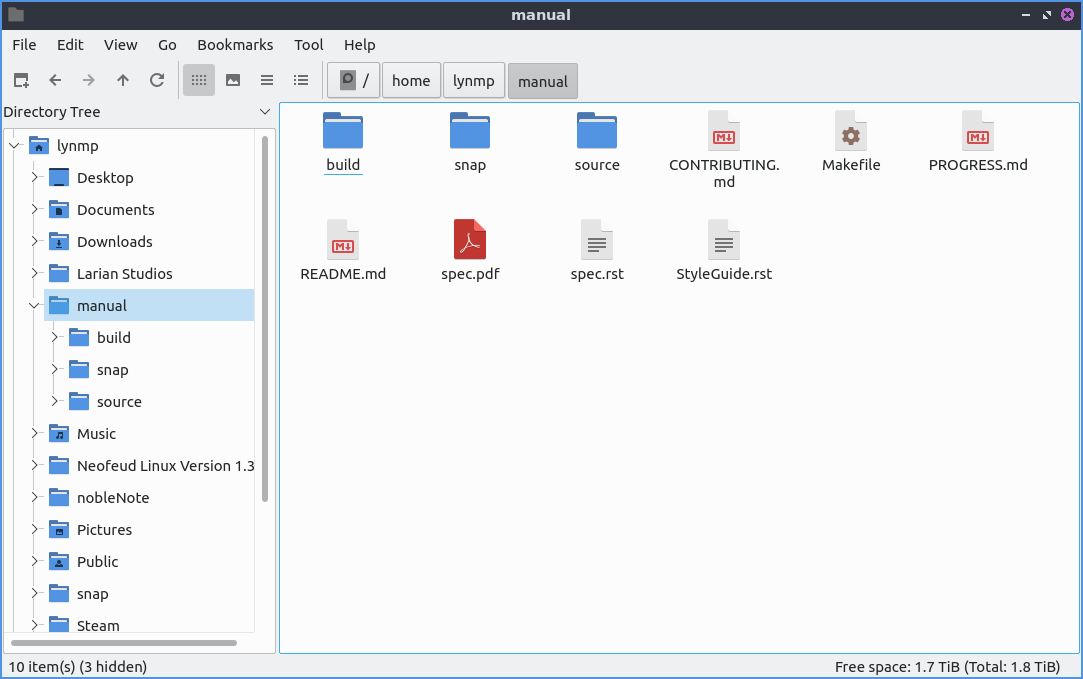Toggle the detailed list view mode
This screenshot has width=1083, height=679.
pyautogui.click(x=301, y=80)
